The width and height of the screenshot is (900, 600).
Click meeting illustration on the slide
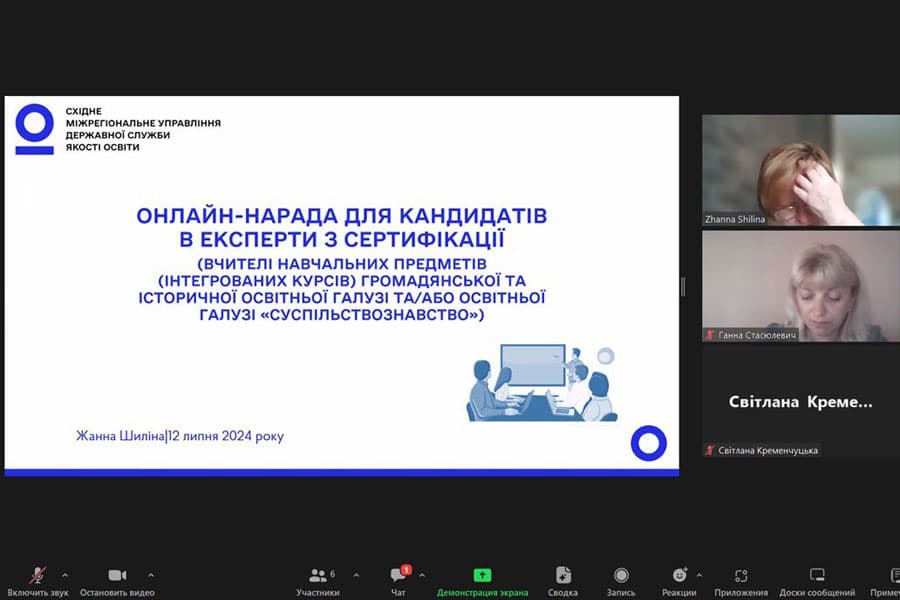pos(542,383)
